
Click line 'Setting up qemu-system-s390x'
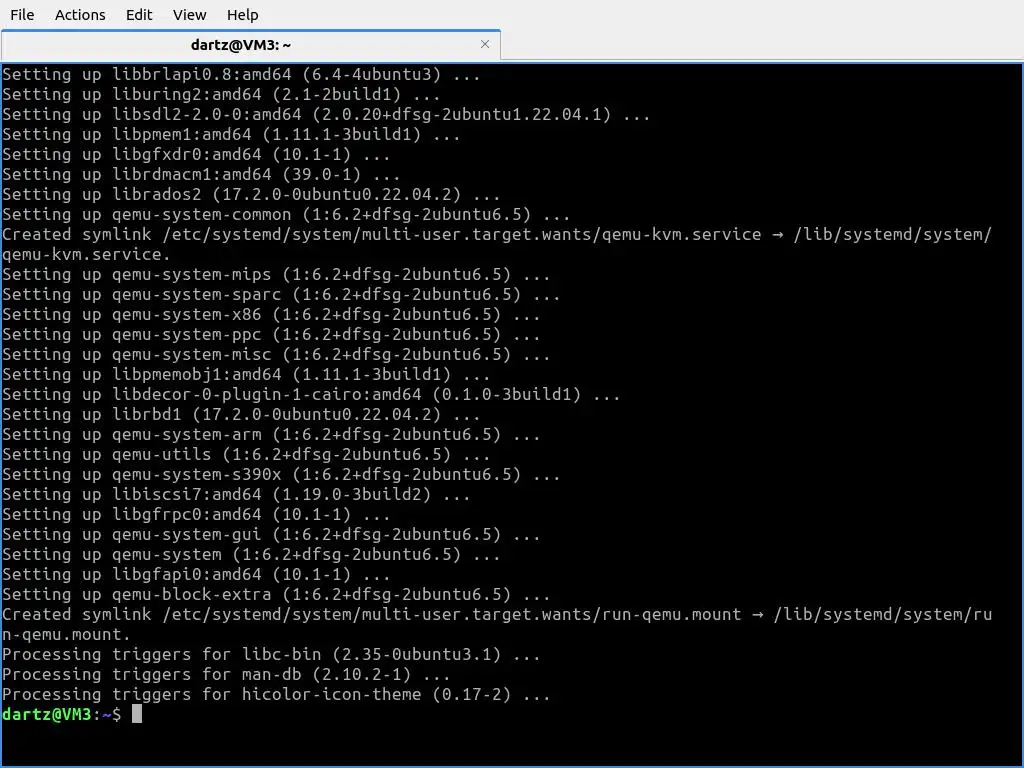[x=281, y=474]
